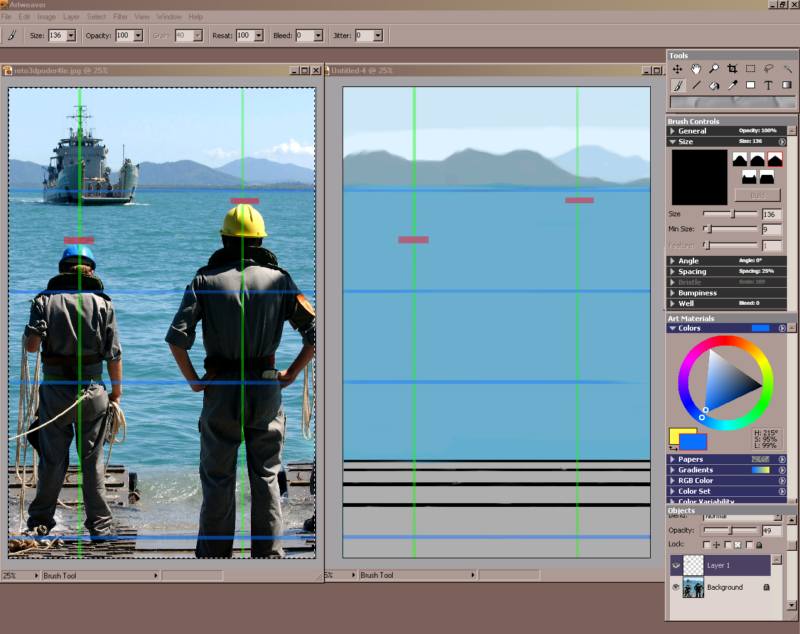Swap foreground and background colors
The height and width of the screenshot is (634, 800).
(673, 448)
